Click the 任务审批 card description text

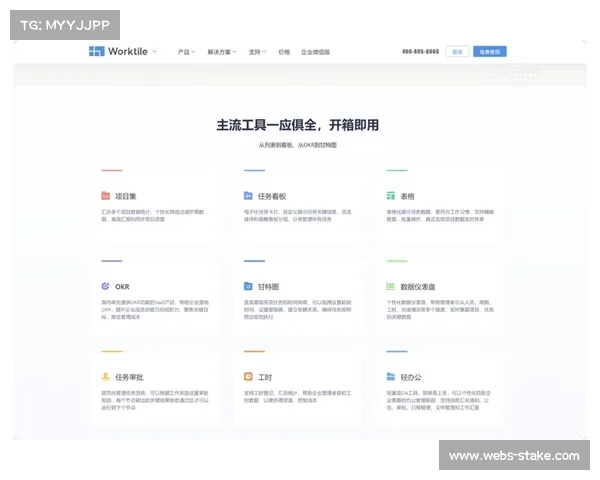(155, 400)
